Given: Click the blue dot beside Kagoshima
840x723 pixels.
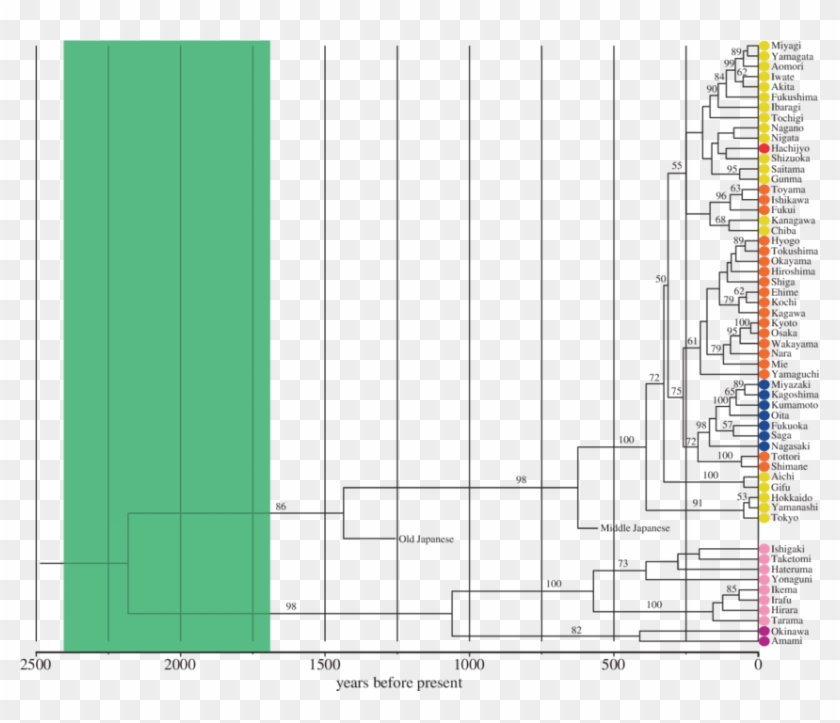Looking at the screenshot, I should (764, 395).
